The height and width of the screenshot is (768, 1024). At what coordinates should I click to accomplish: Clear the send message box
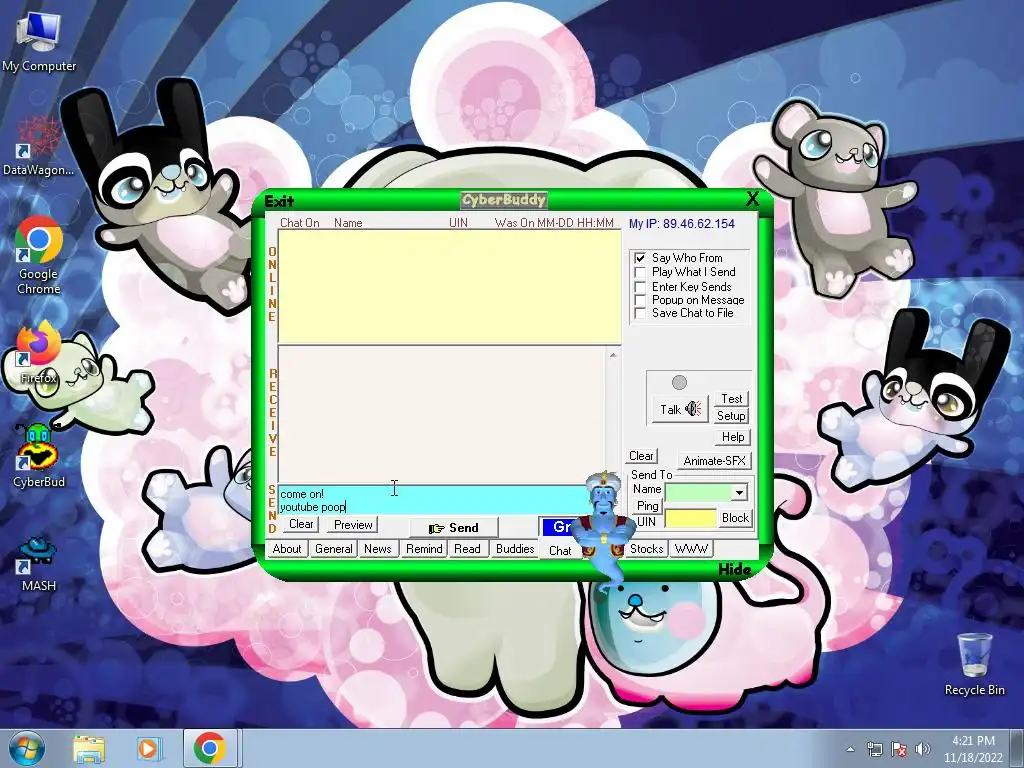click(301, 524)
